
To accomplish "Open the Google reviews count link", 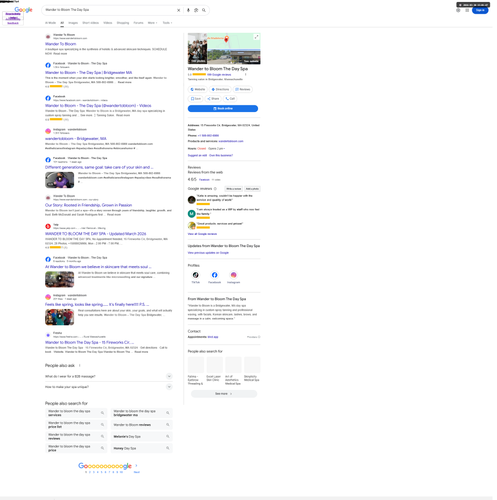I will pos(219,75).
